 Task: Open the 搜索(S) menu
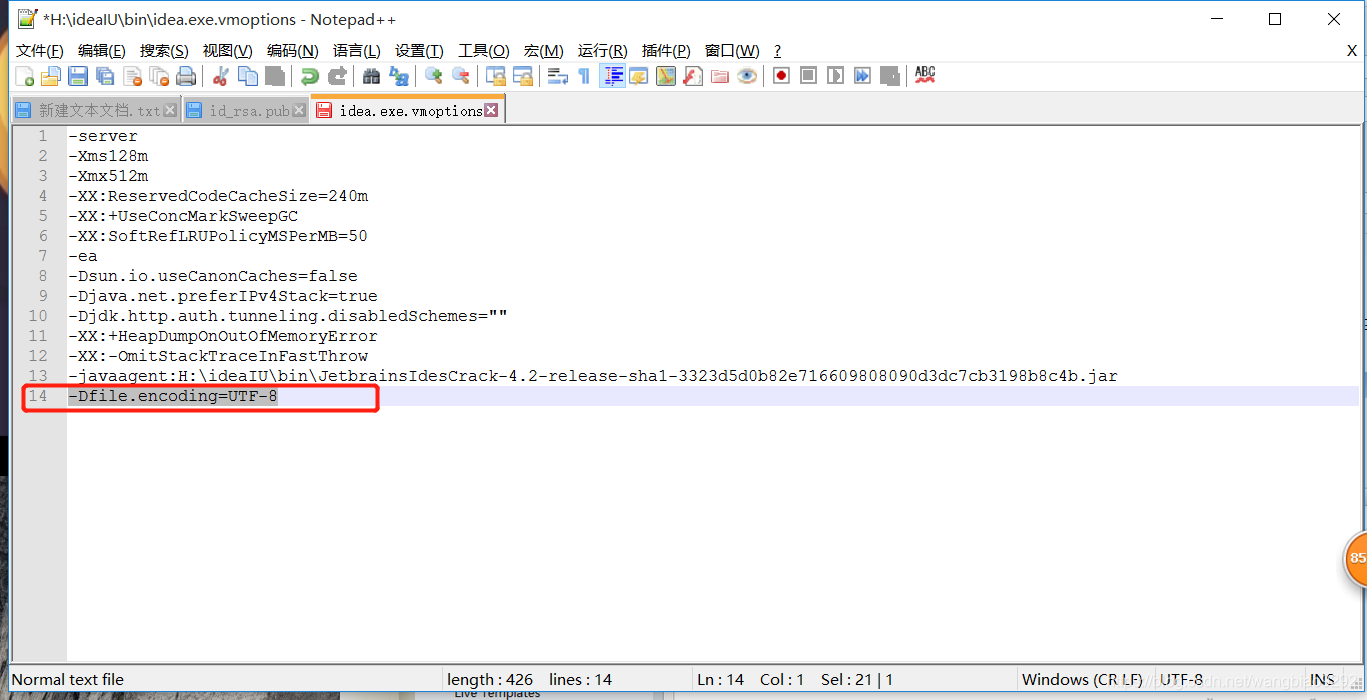(164, 51)
